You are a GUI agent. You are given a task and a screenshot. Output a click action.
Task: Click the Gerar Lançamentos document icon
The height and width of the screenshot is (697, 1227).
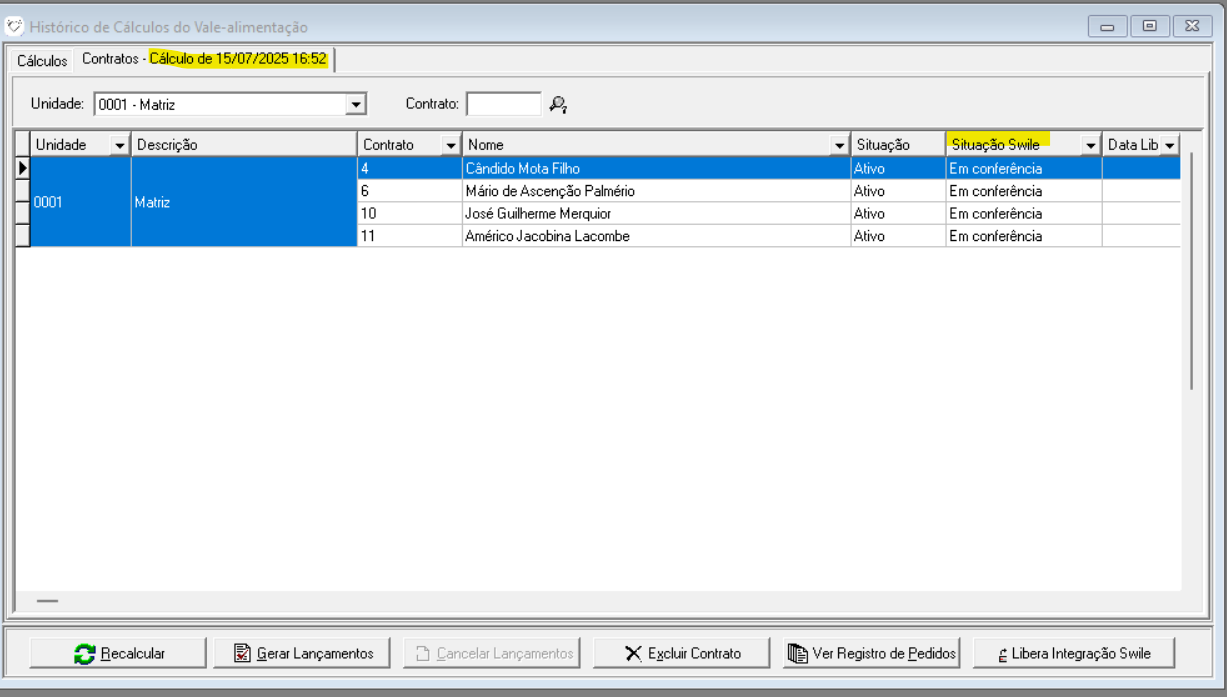242,654
